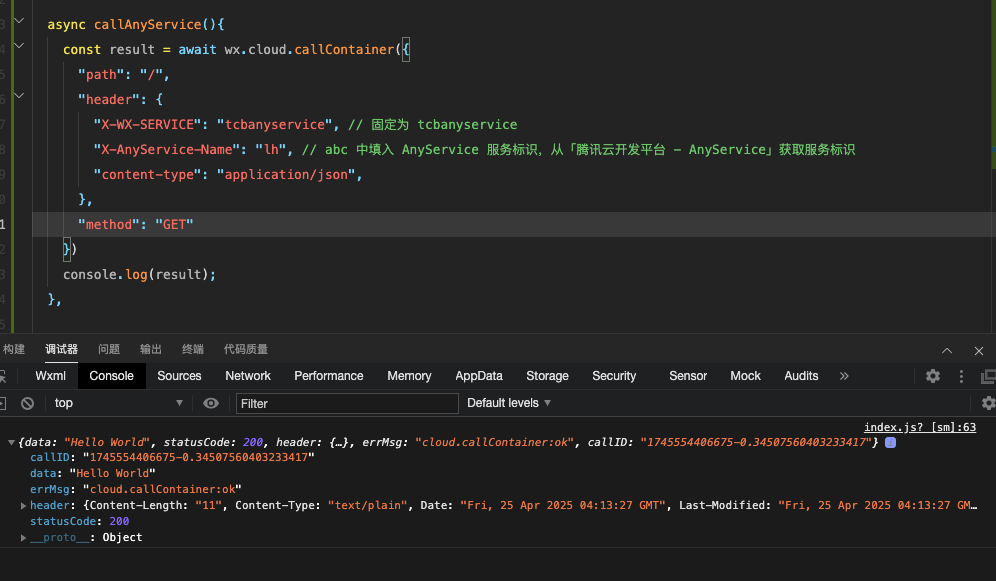Close the debugger panel with the X

point(979,351)
